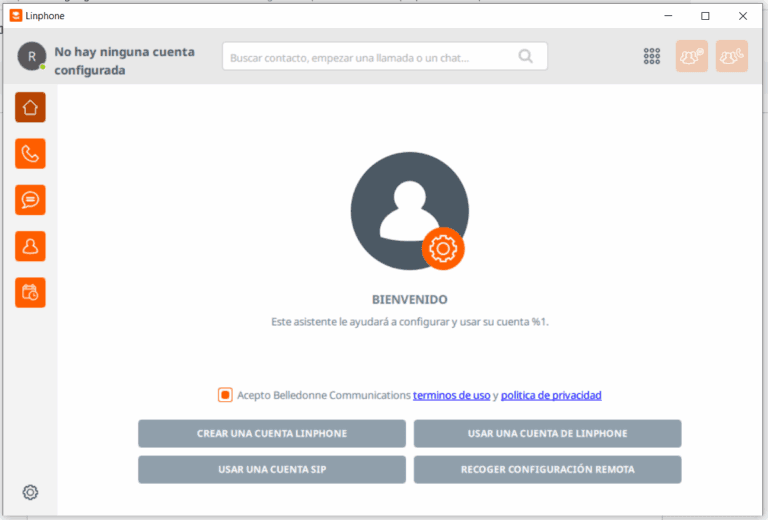
Task: Open the call history phone icon
Action: tap(30, 154)
